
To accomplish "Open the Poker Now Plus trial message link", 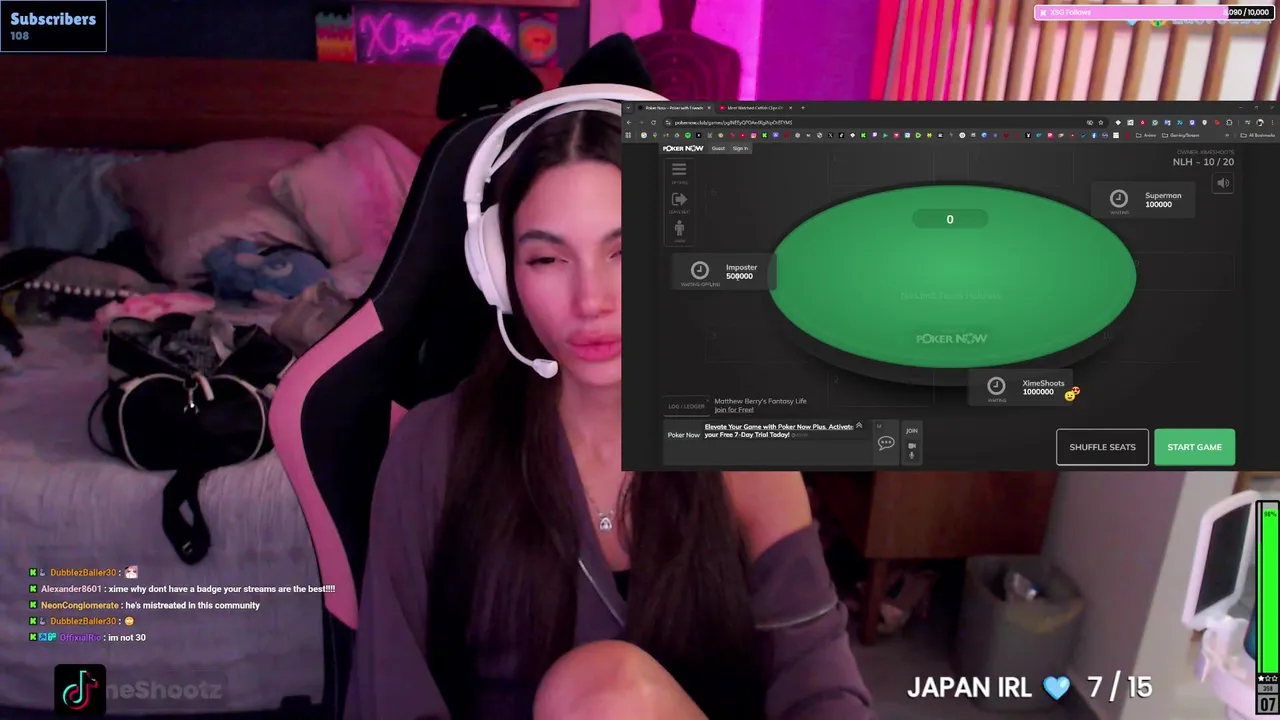I will coord(779,431).
